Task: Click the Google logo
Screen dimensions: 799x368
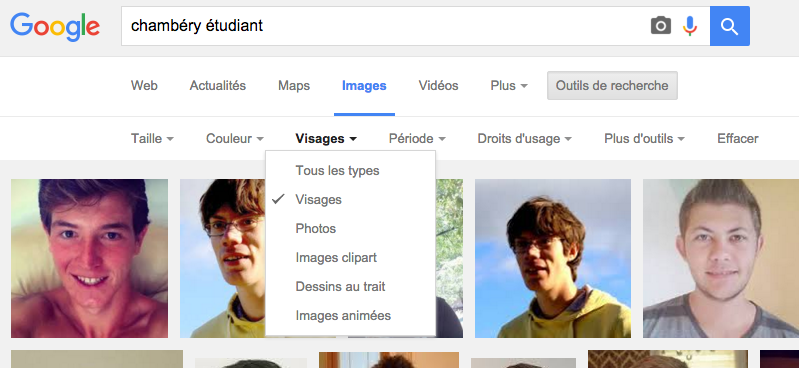Action: click(x=55, y=27)
